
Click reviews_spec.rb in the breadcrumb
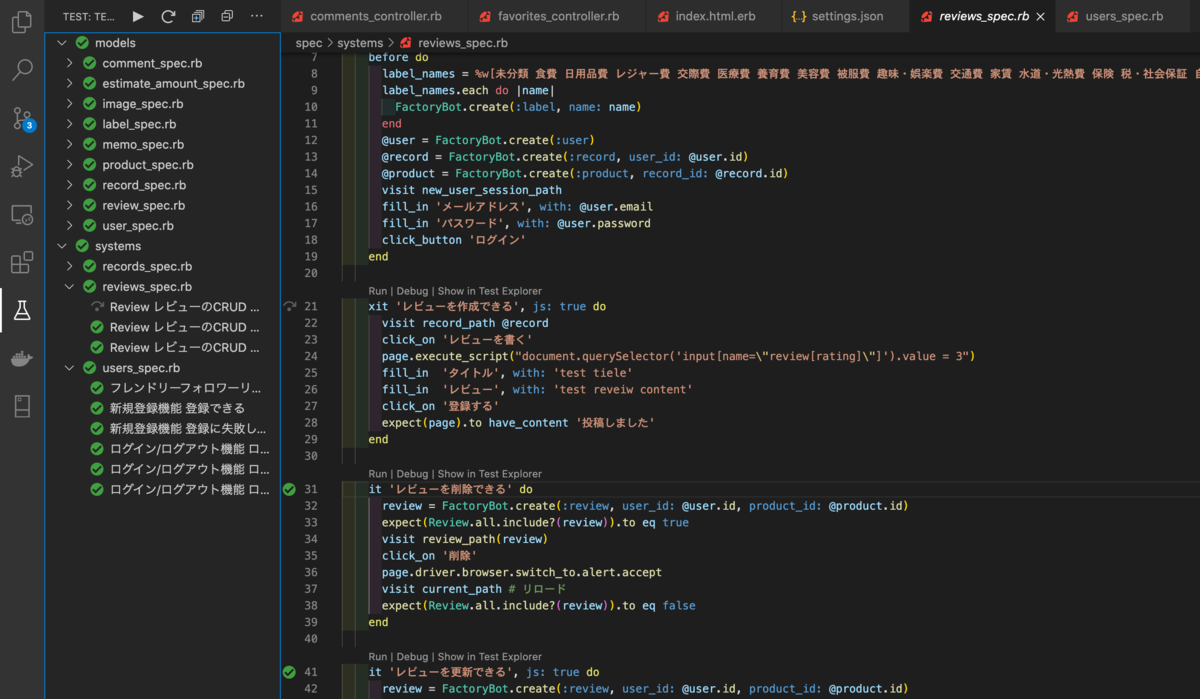click(x=462, y=43)
